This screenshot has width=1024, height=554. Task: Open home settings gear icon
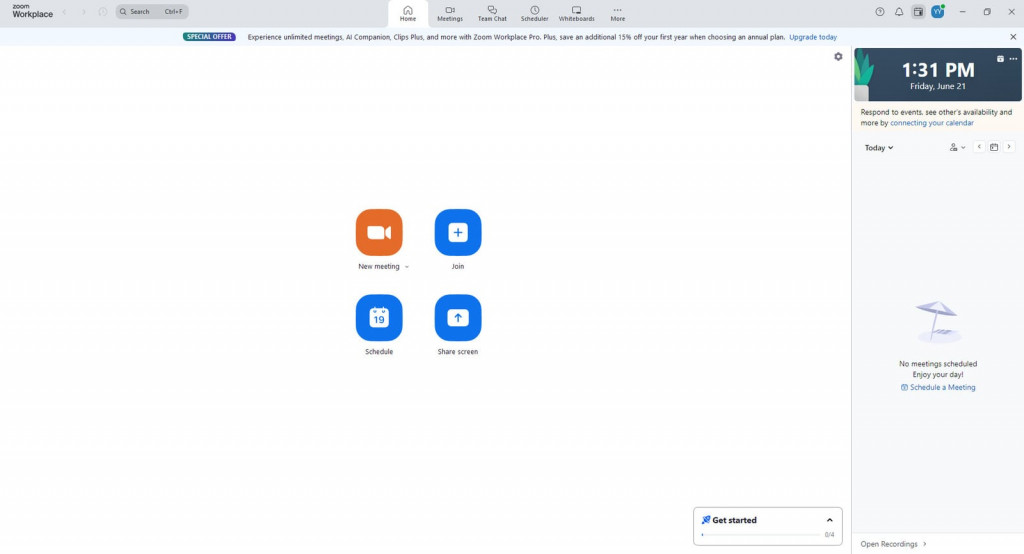pyautogui.click(x=838, y=57)
